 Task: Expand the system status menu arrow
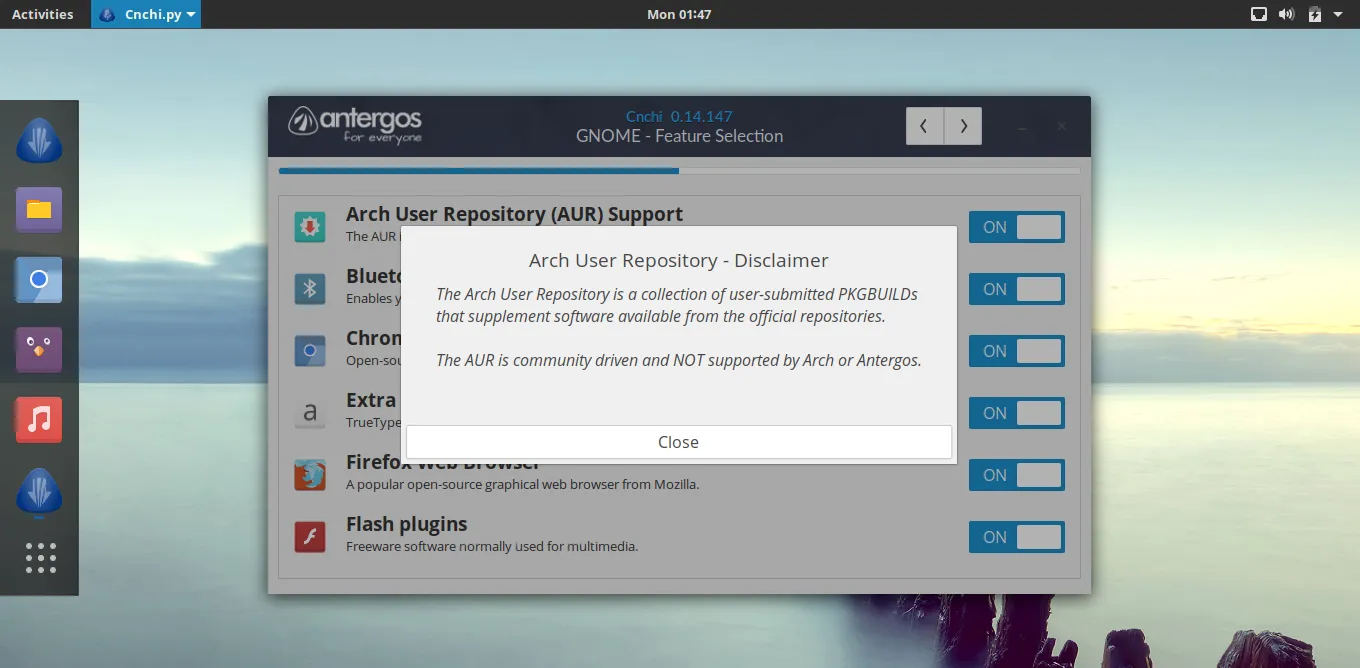[x=1338, y=14]
